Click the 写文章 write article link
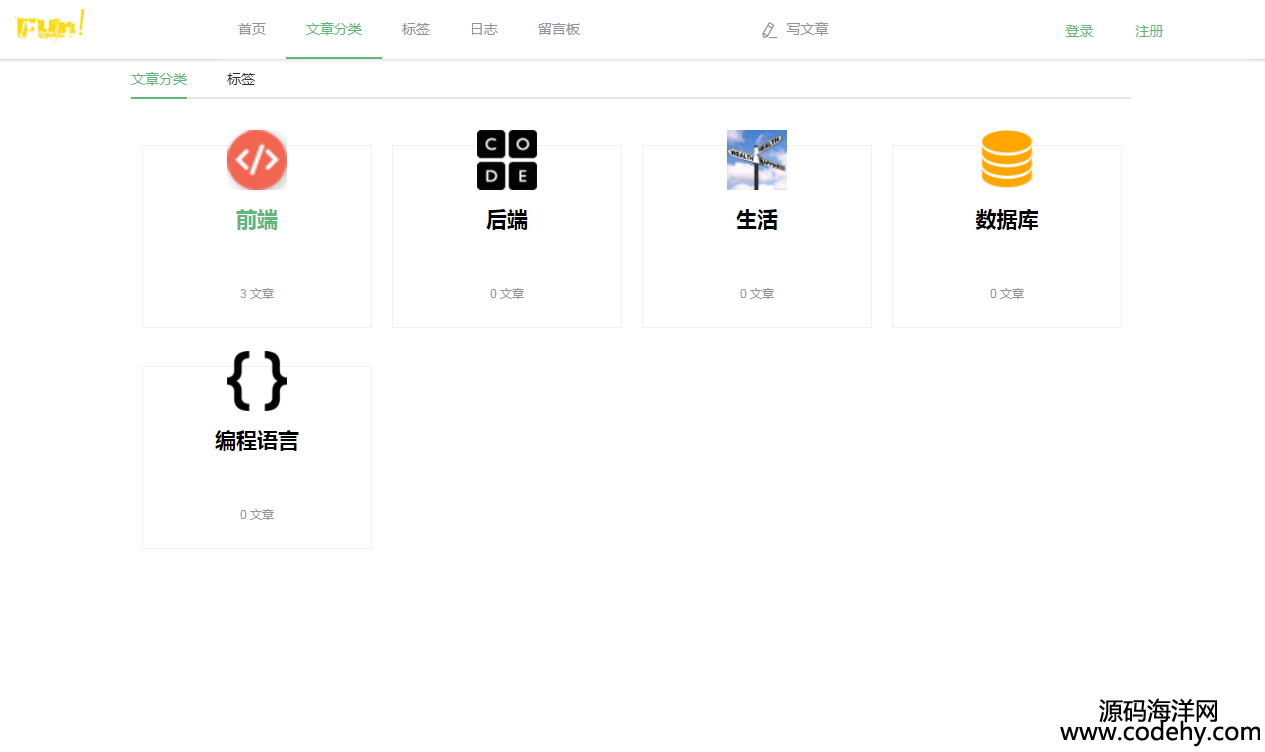Image resolution: width=1265 pixels, height=752 pixels. tap(807, 30)
